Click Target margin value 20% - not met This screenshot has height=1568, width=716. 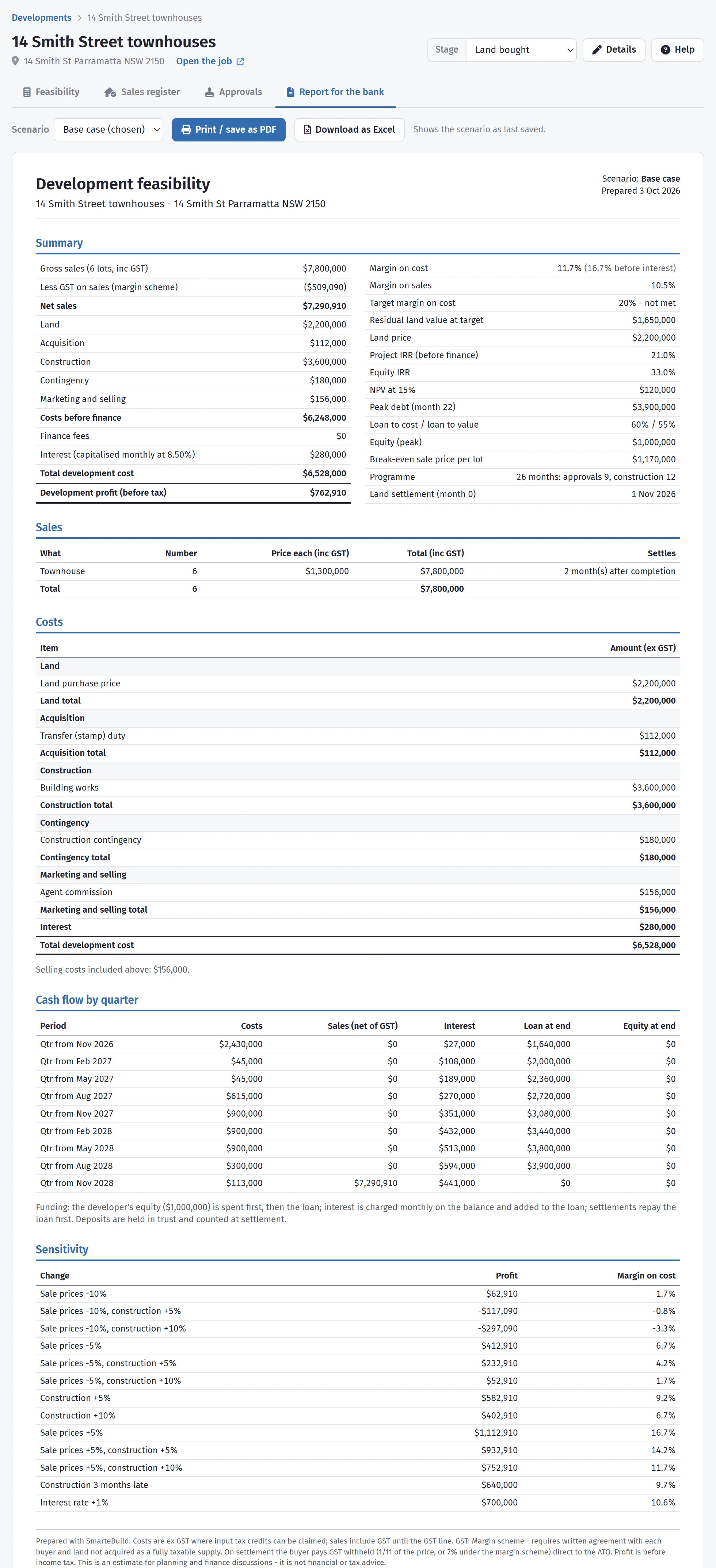[647, 303]
